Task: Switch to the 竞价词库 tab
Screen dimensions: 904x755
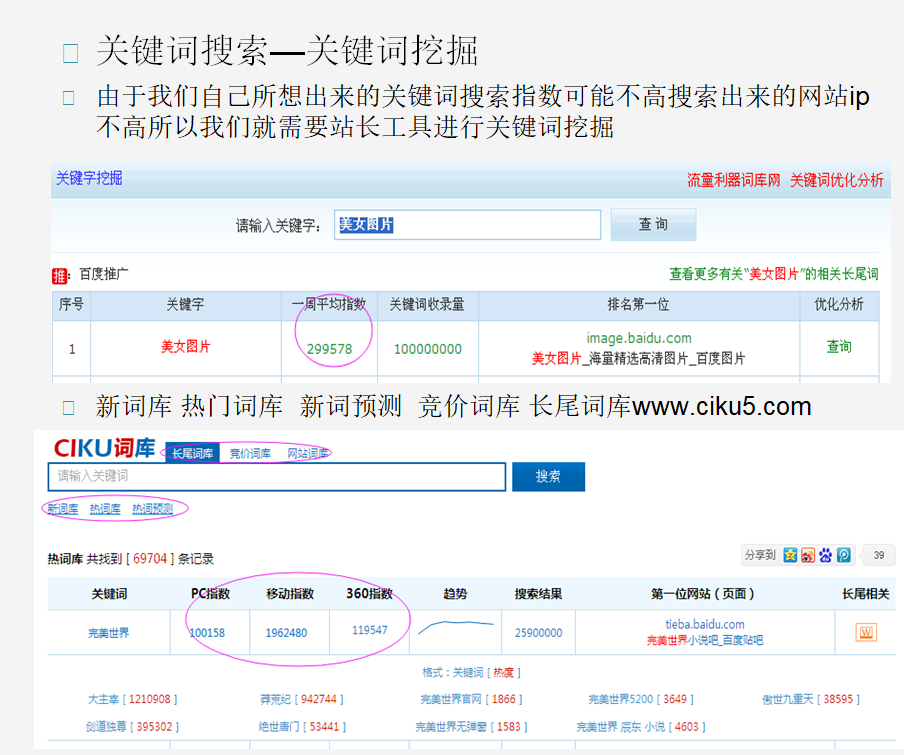Action: pyautogui.click(x=250, y=454)
